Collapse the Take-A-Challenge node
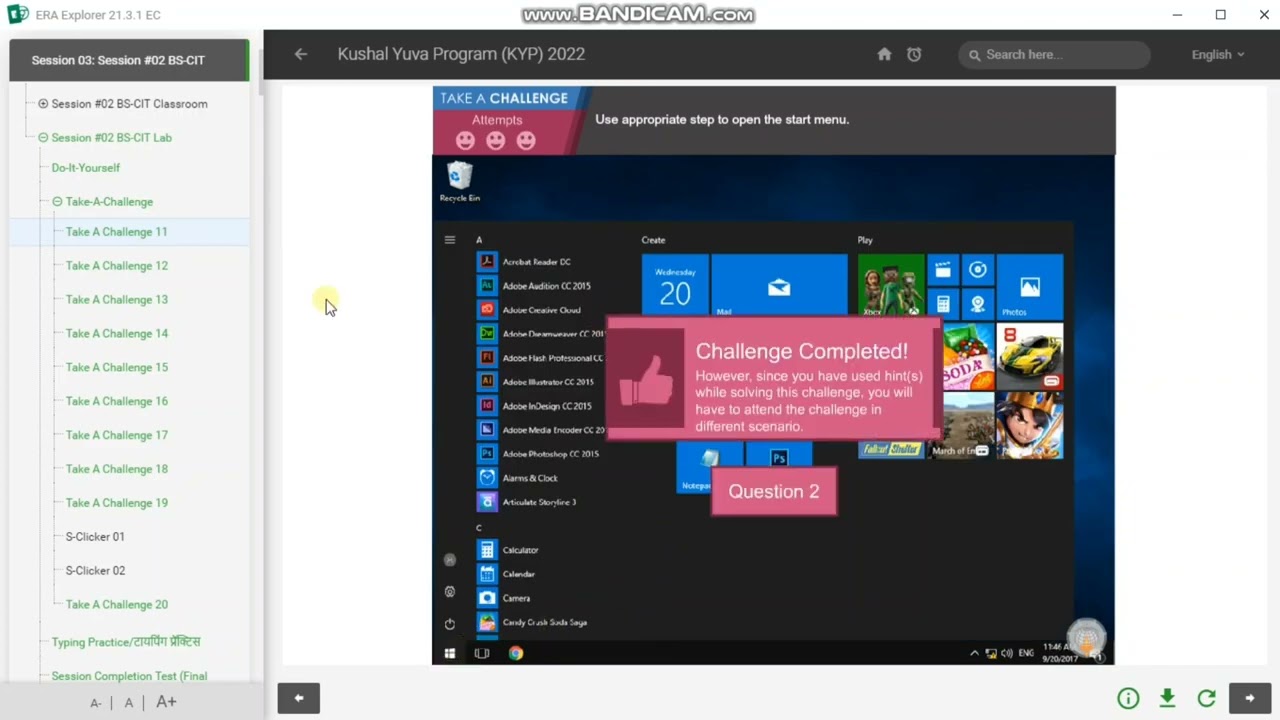Viewport: 1280px width, 720px height. click(57, 202)
